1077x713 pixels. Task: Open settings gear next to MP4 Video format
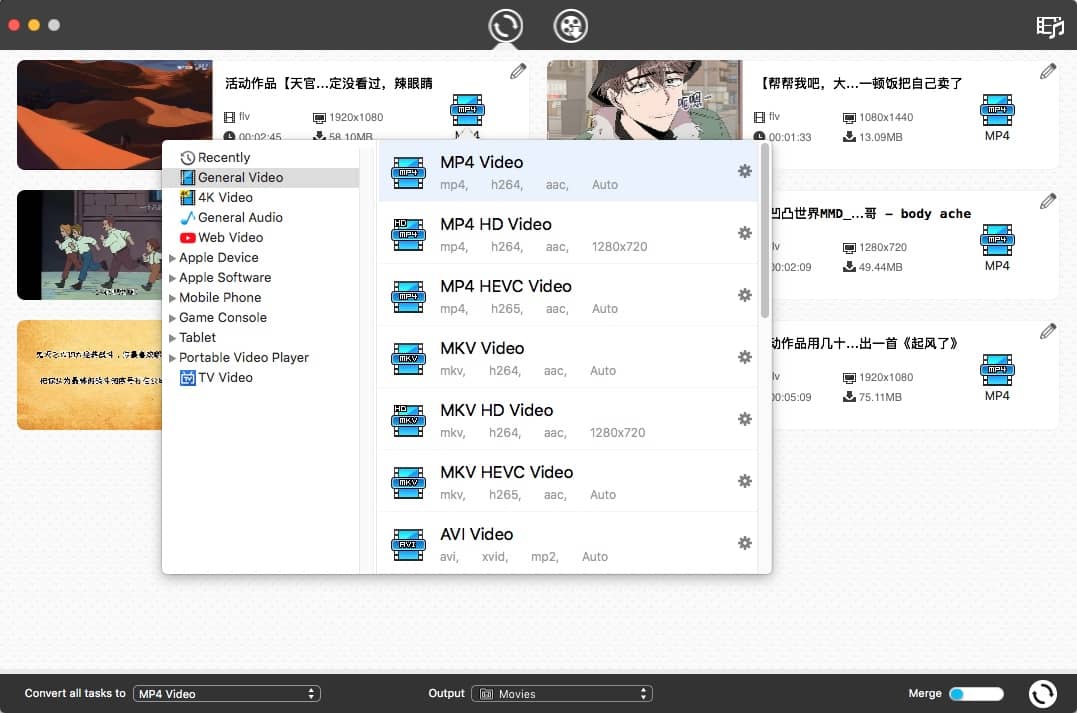tap(745, 171)
